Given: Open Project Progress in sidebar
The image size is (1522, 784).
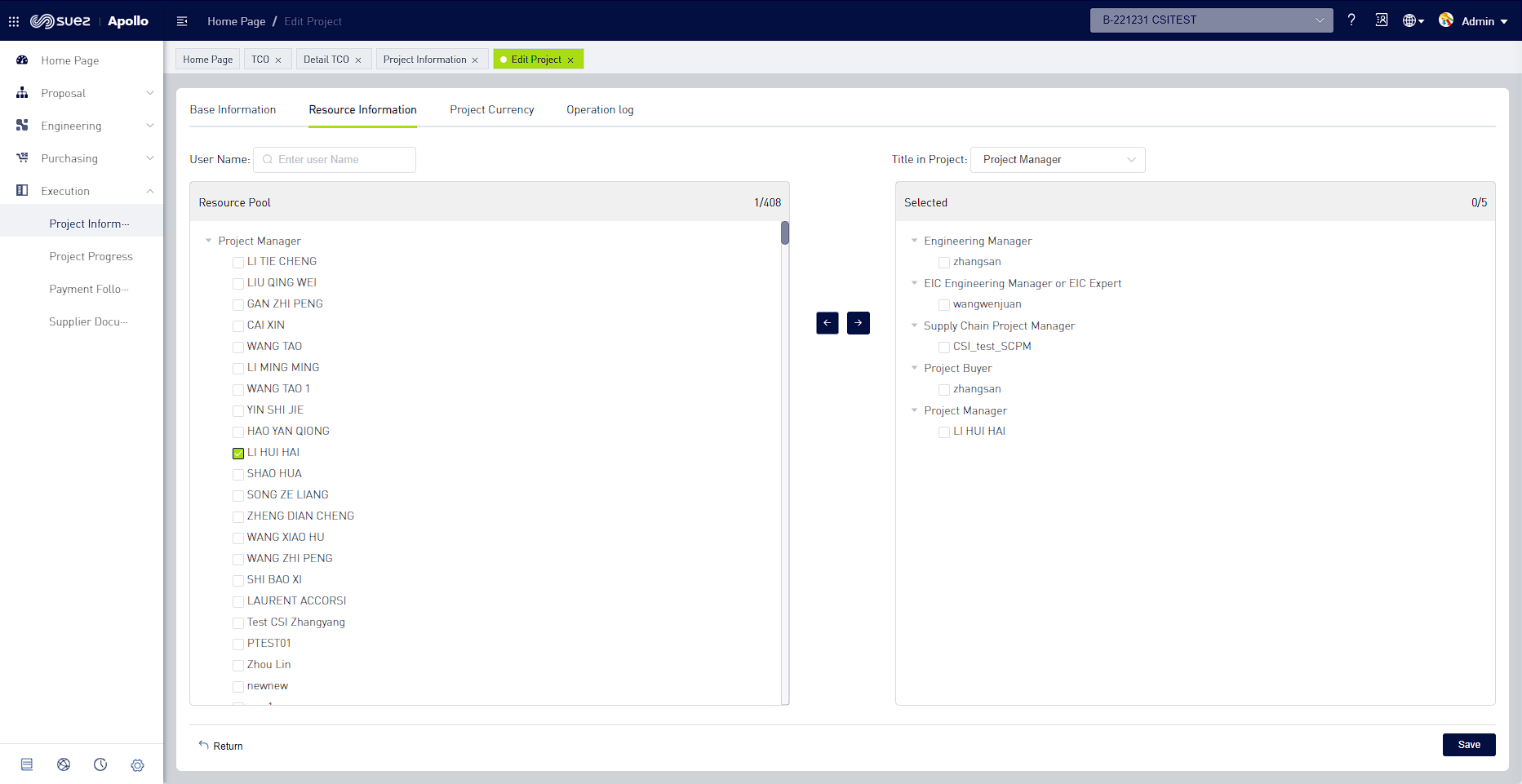Looking at the screenshot, I should coord(91,256).
